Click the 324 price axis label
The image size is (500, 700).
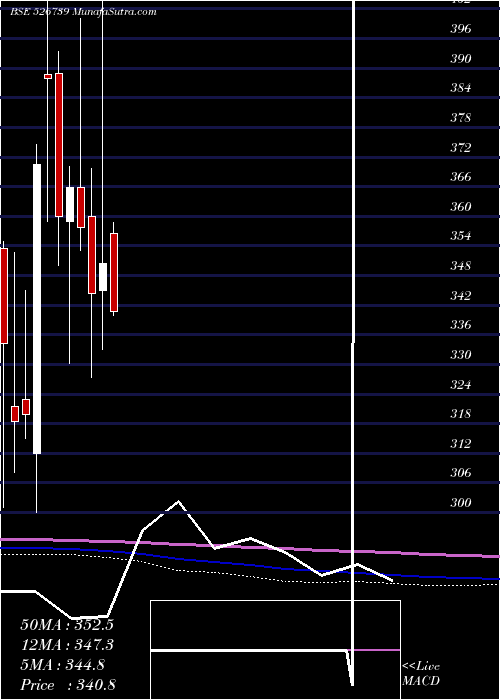tap(461, 384)
